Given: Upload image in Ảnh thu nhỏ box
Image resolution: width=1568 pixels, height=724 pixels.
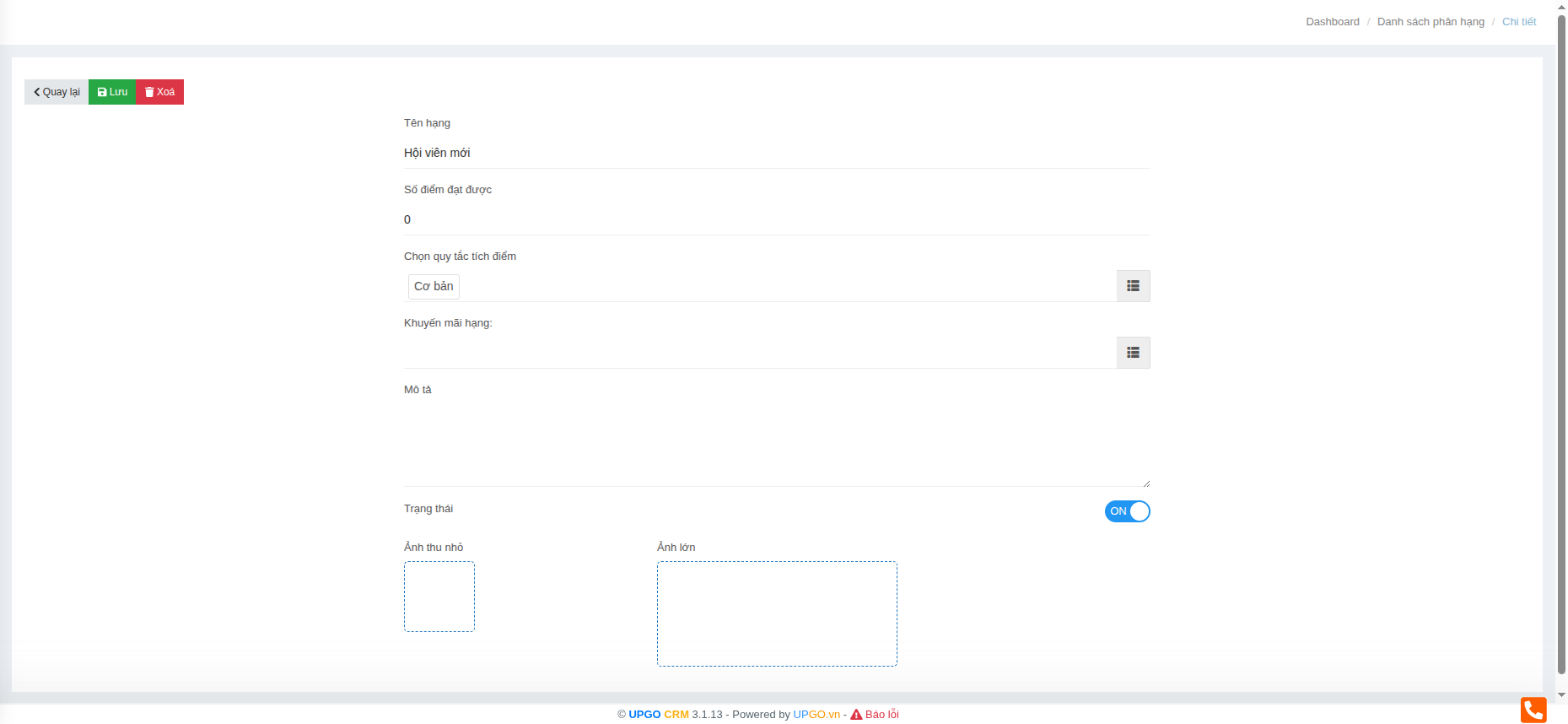Looking at the screenshot, I should 439,597.
